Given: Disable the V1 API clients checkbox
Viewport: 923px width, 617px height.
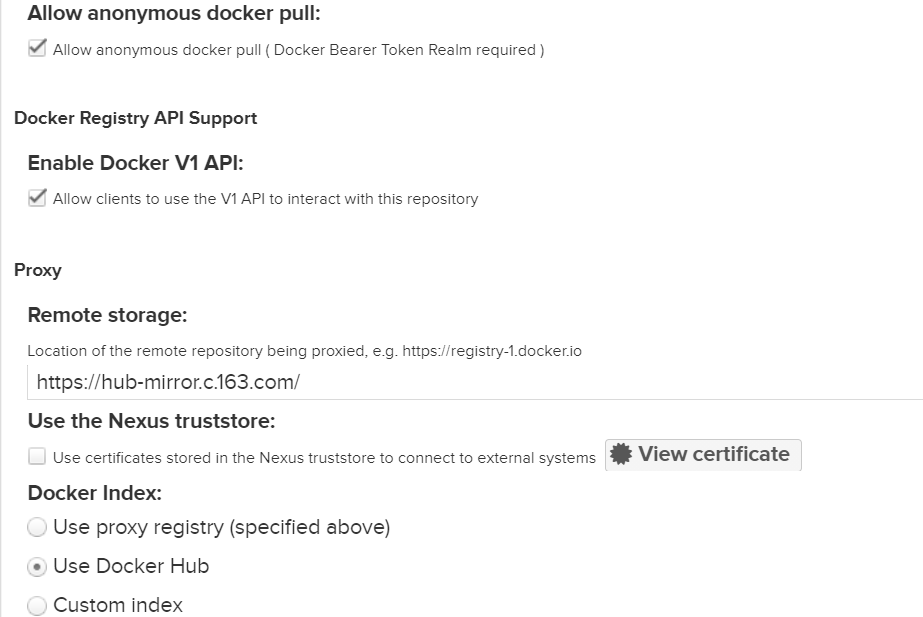Looking at the screenshot, I should point(37,198).
